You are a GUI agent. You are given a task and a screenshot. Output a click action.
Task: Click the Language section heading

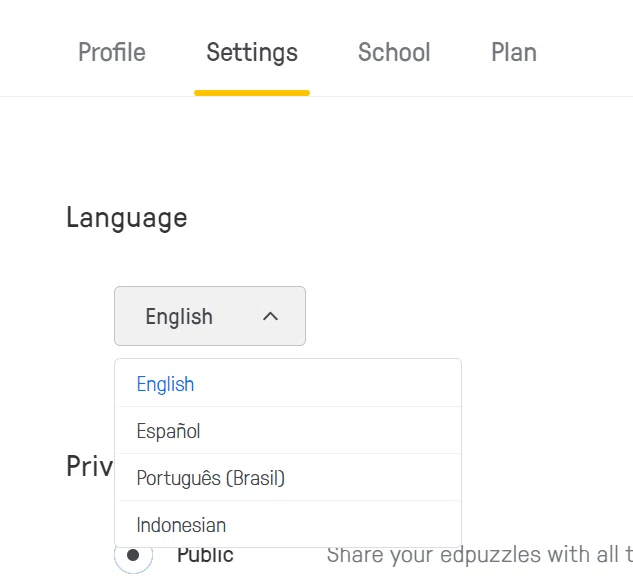[x=127, y=218]
